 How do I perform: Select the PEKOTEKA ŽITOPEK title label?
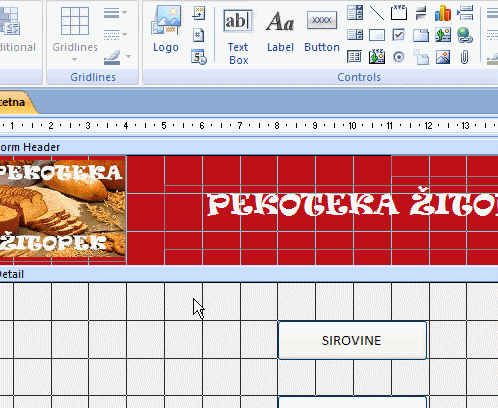click(x=352, y=204)
